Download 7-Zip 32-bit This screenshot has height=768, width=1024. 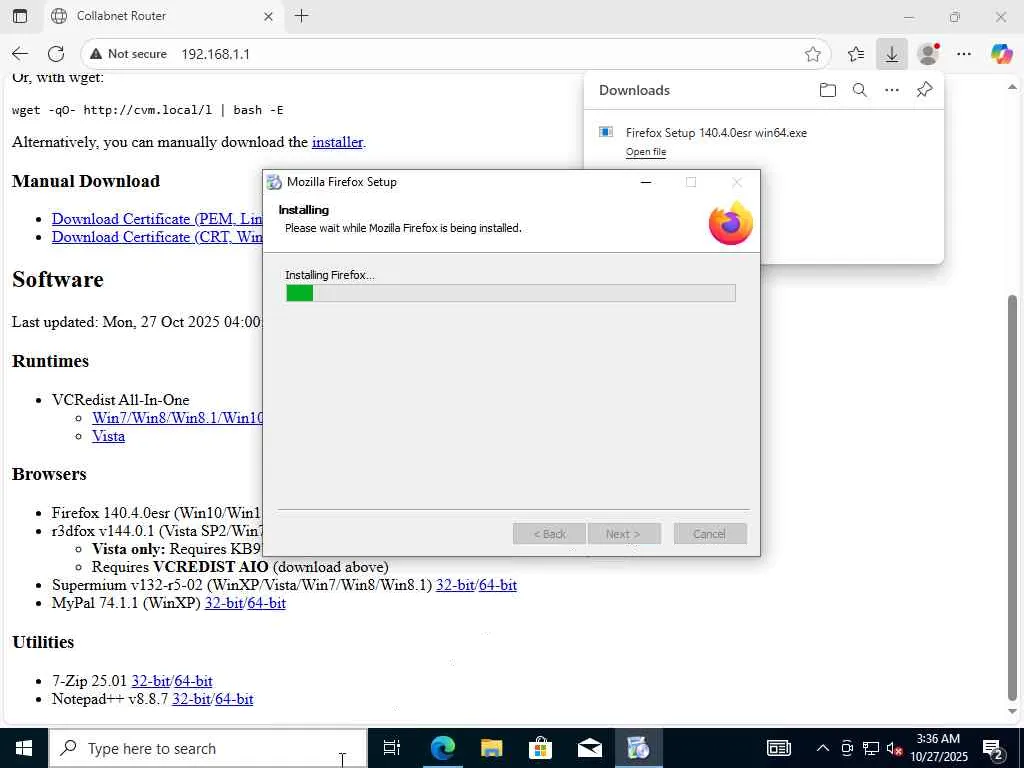150,681
